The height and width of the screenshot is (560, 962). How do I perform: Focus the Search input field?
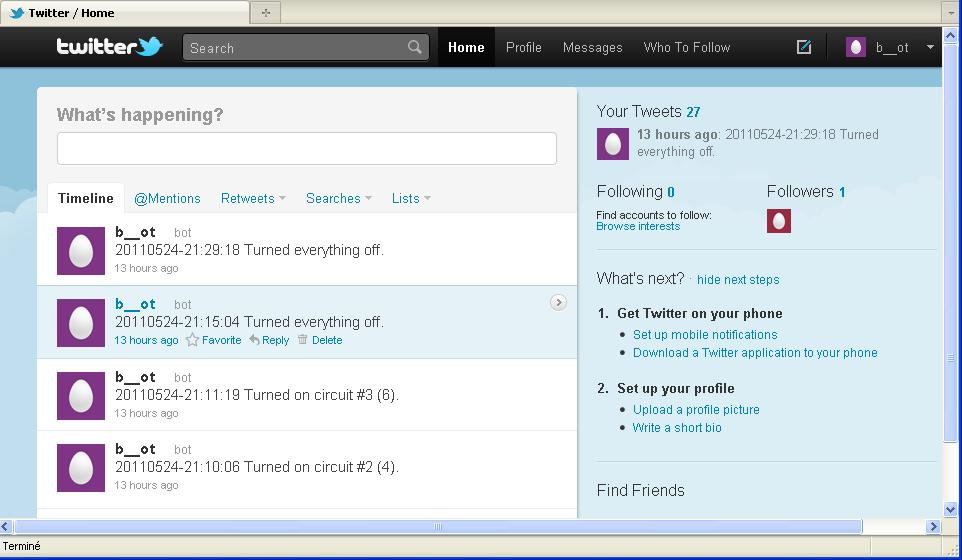[x=296, y=47]
